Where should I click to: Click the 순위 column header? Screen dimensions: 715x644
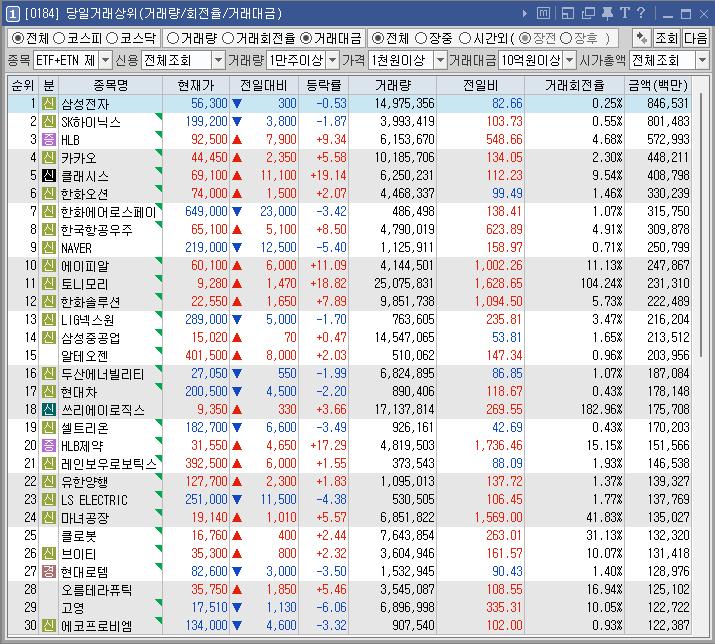pyautogui.click(x=23, y=85)
